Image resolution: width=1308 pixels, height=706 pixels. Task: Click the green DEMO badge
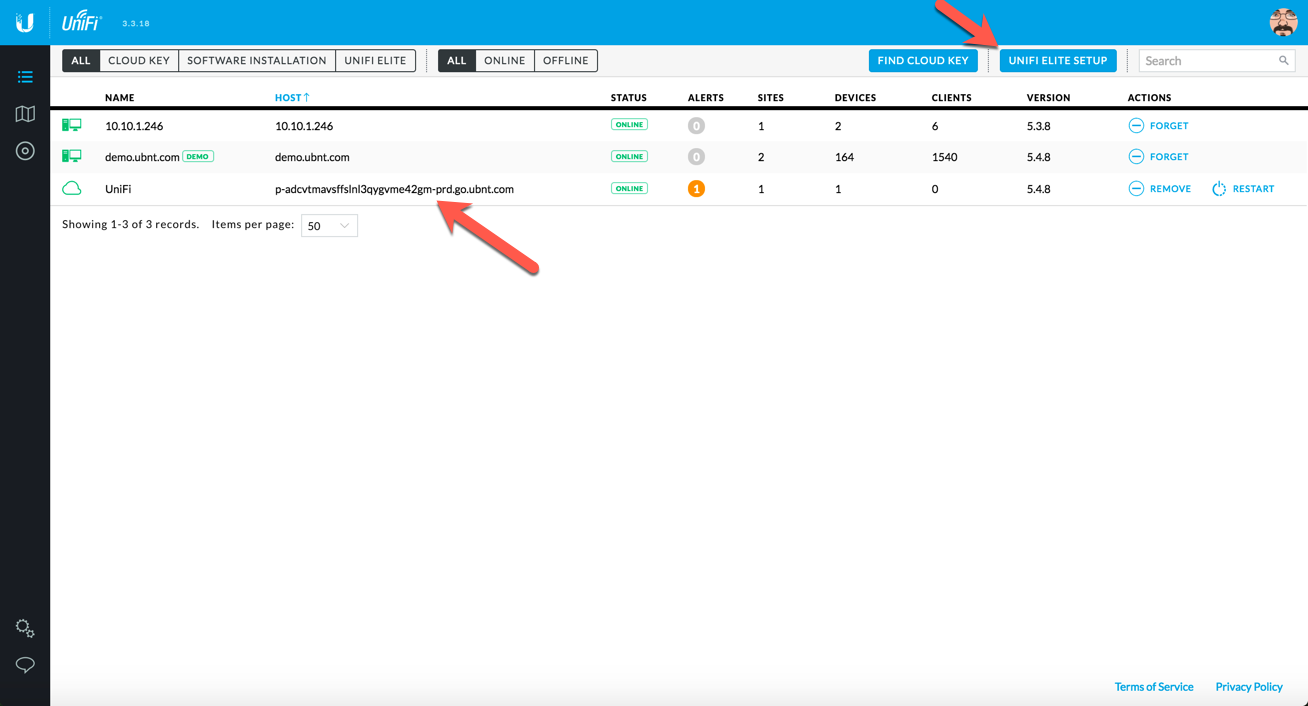coord(198,157)
